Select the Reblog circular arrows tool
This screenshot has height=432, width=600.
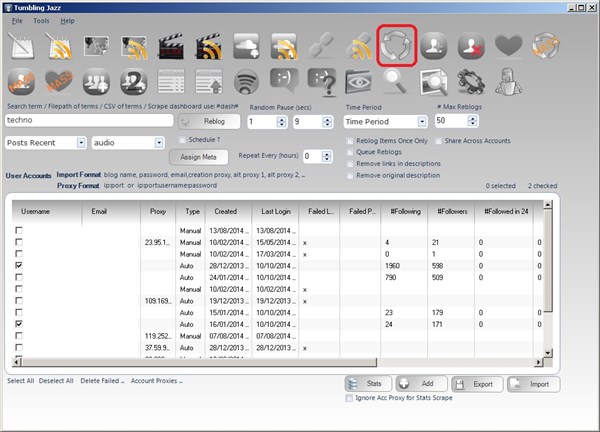click(x=396, y=46)
